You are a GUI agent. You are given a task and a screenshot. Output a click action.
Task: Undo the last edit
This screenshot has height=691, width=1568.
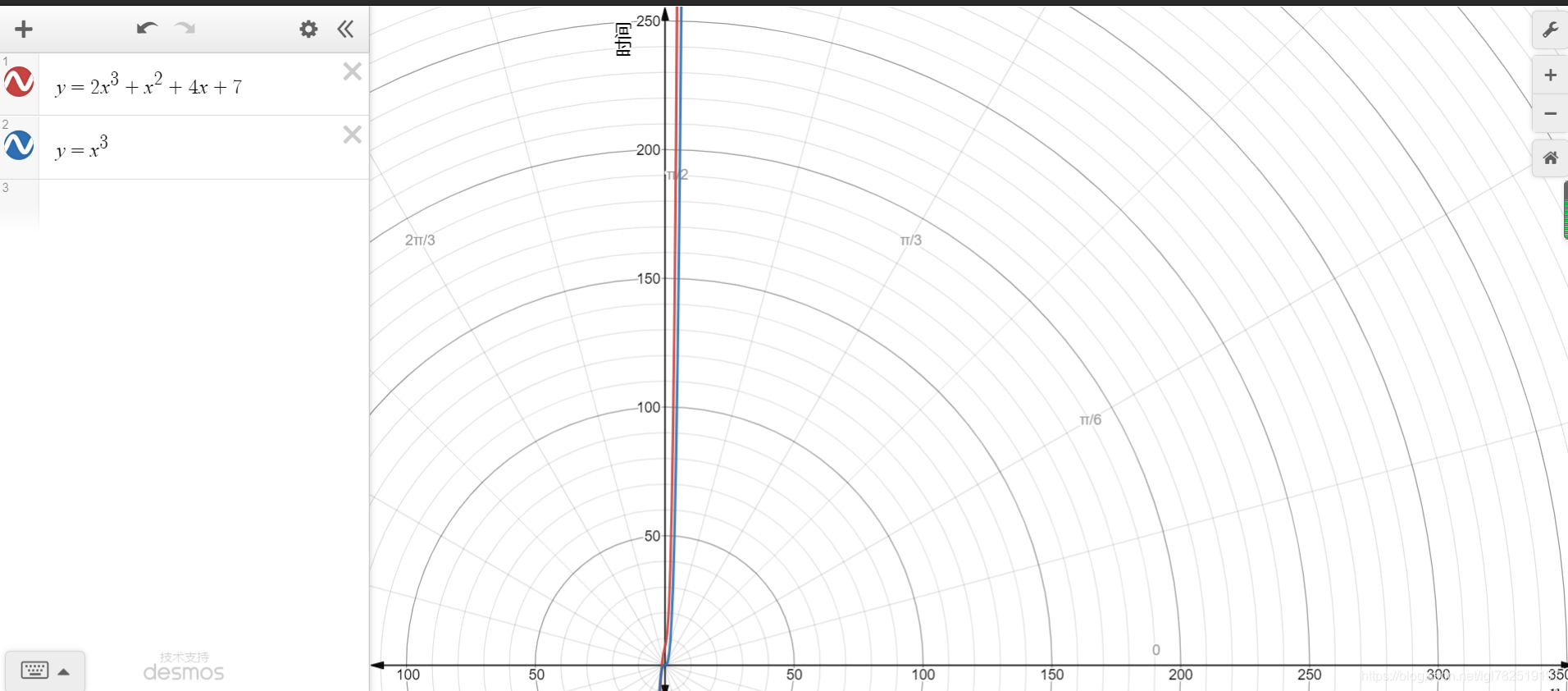pyautogui.click(x=147, y=29)
